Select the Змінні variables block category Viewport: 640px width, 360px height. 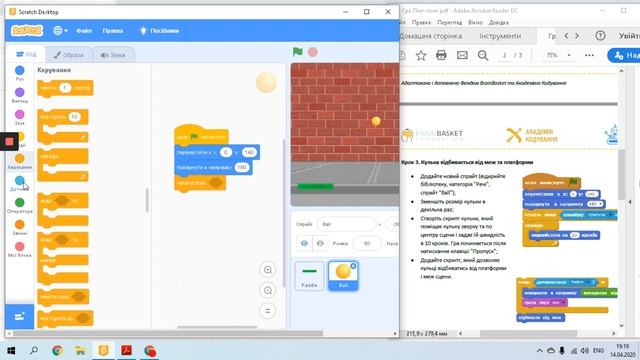20,227
